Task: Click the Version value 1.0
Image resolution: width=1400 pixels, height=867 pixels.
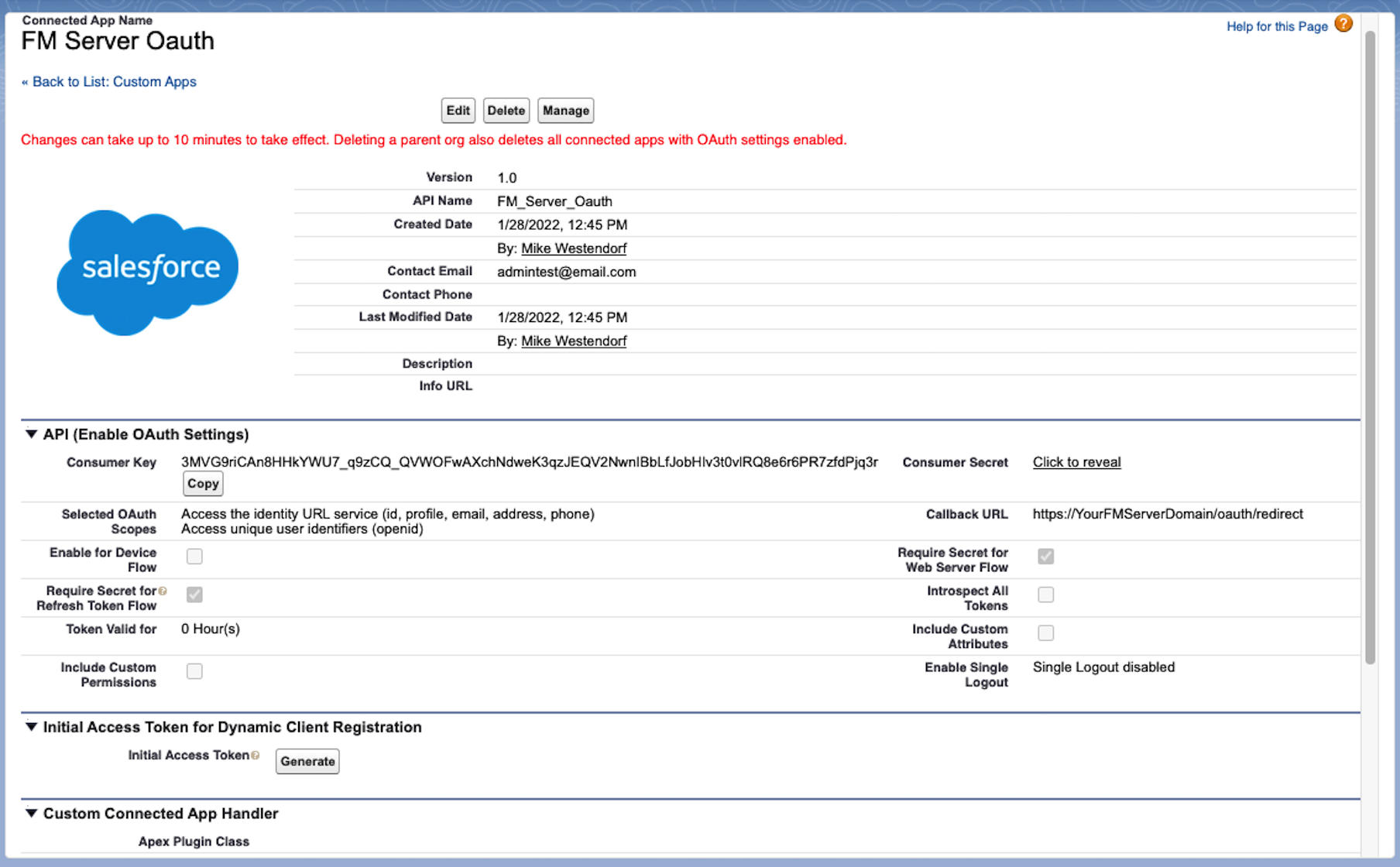Action: coord(506,178)
